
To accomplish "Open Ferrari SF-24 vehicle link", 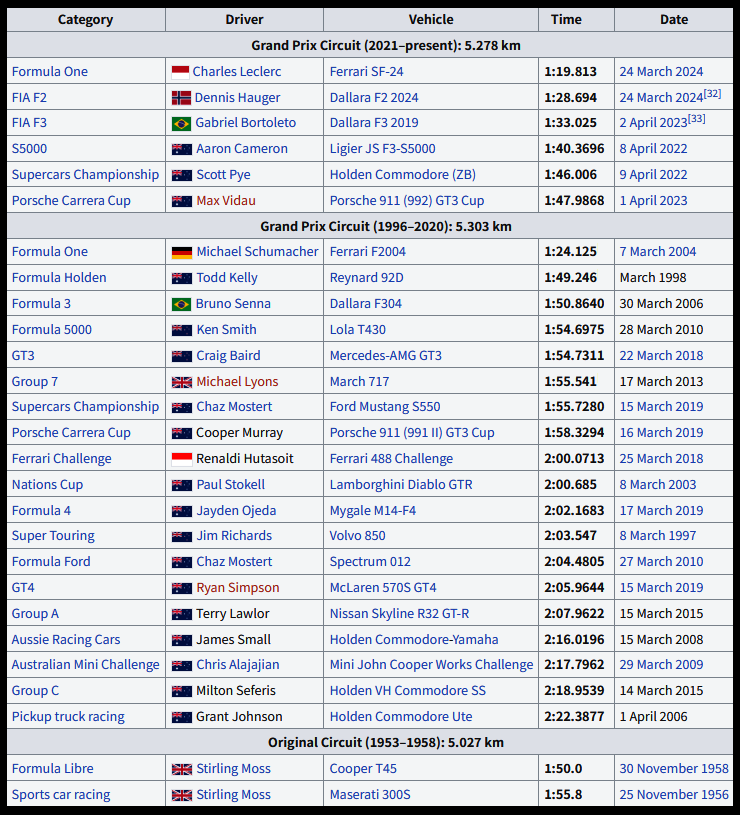I will 366,72.
